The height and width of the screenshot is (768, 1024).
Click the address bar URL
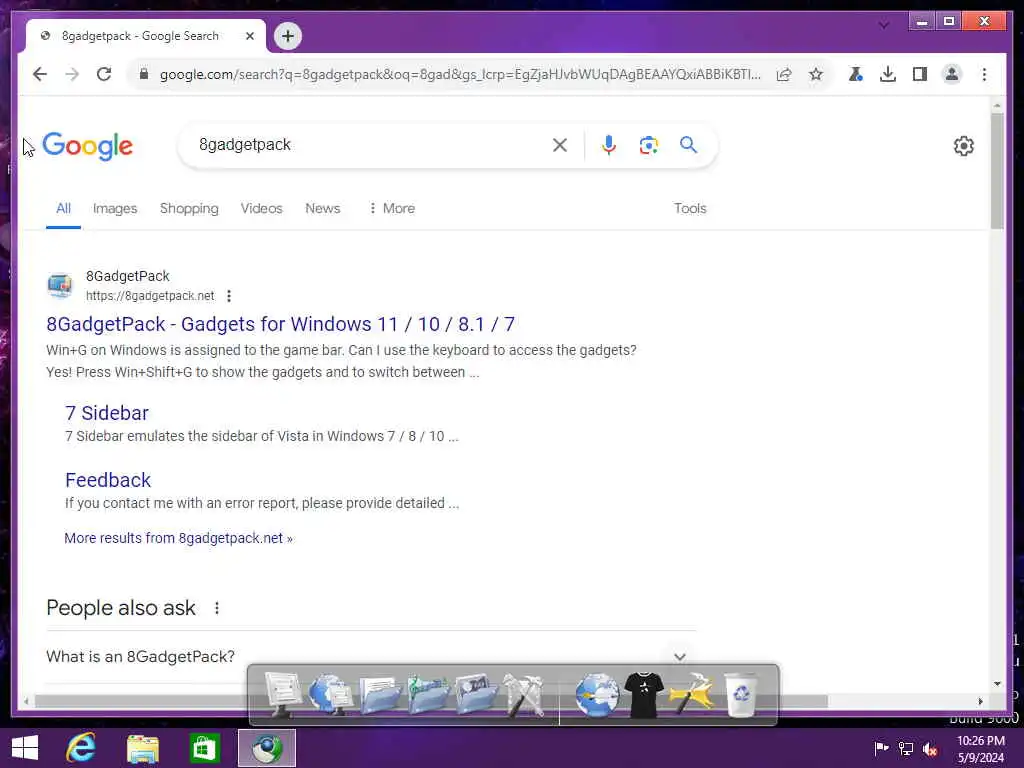(x=460, y=74)
